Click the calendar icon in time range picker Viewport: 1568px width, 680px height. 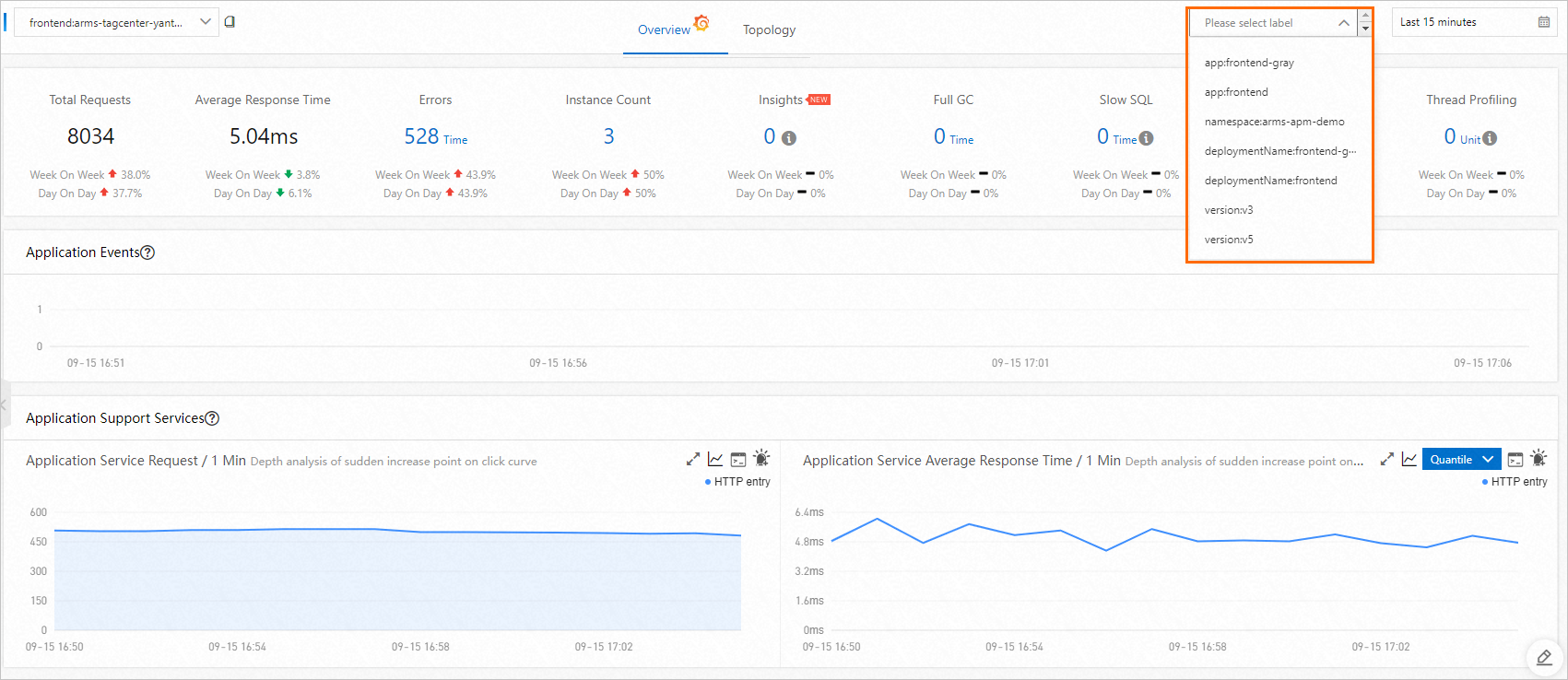tap(1544, 22)
